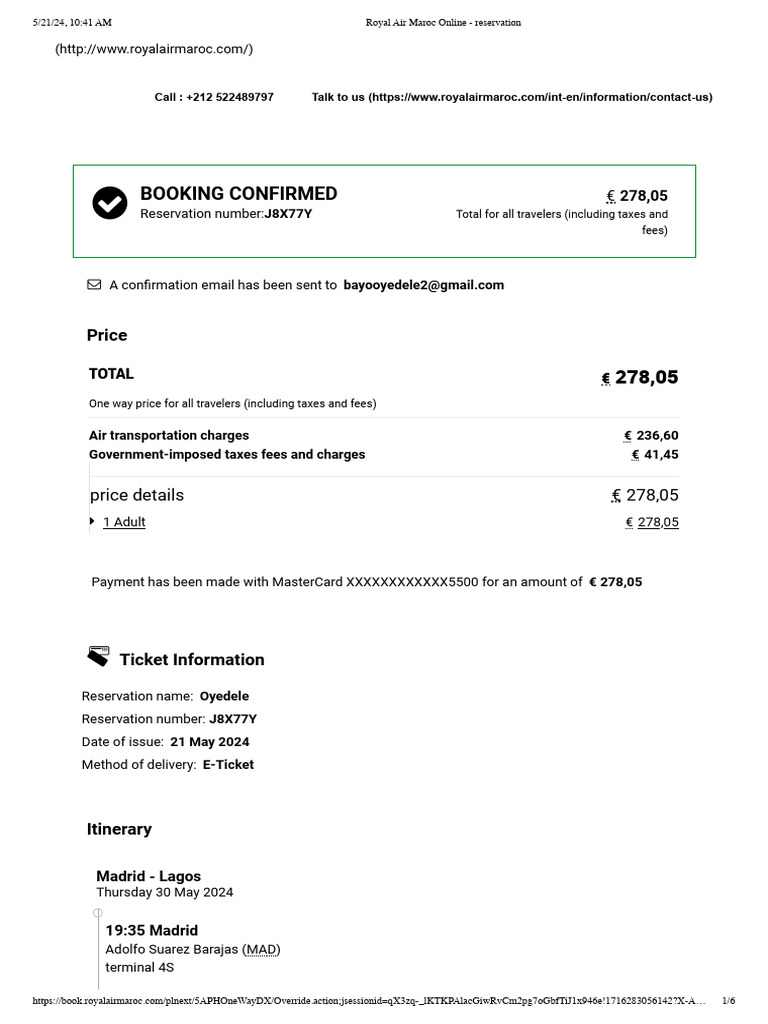The width and height of the screenshot is (768, 1024).
Task: Click the Call +212 522489797 phone number
Action: (x=214, y=97)
